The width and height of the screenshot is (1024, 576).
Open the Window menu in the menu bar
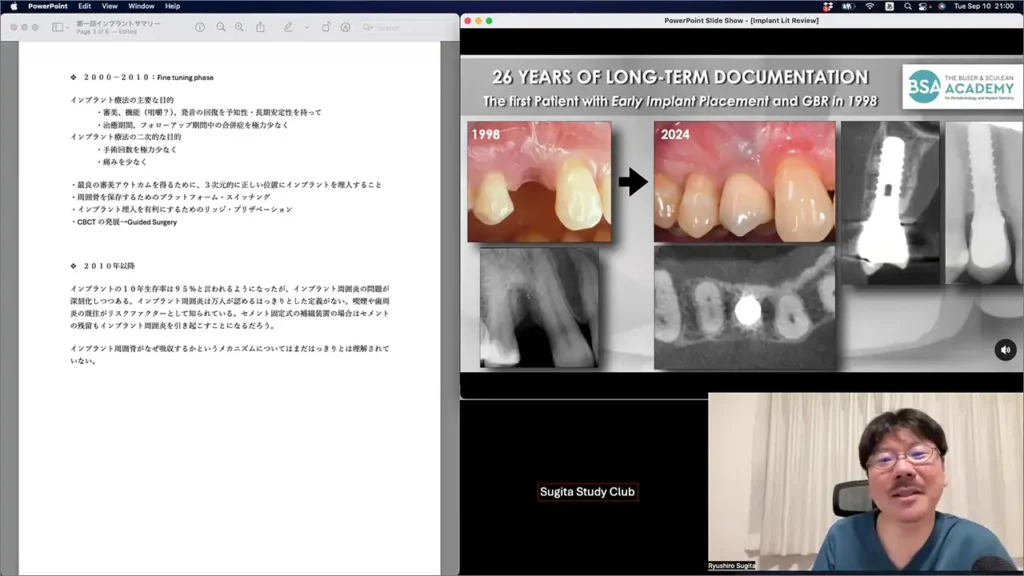pos(141,6)
